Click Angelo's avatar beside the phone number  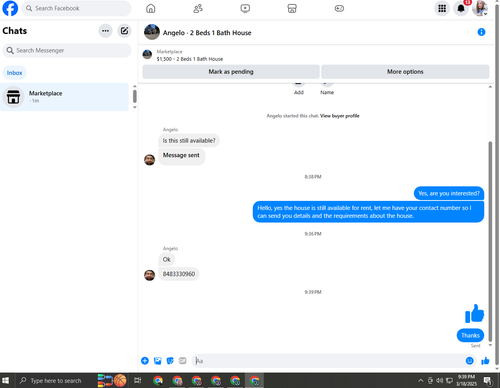[x=149, y=275]
